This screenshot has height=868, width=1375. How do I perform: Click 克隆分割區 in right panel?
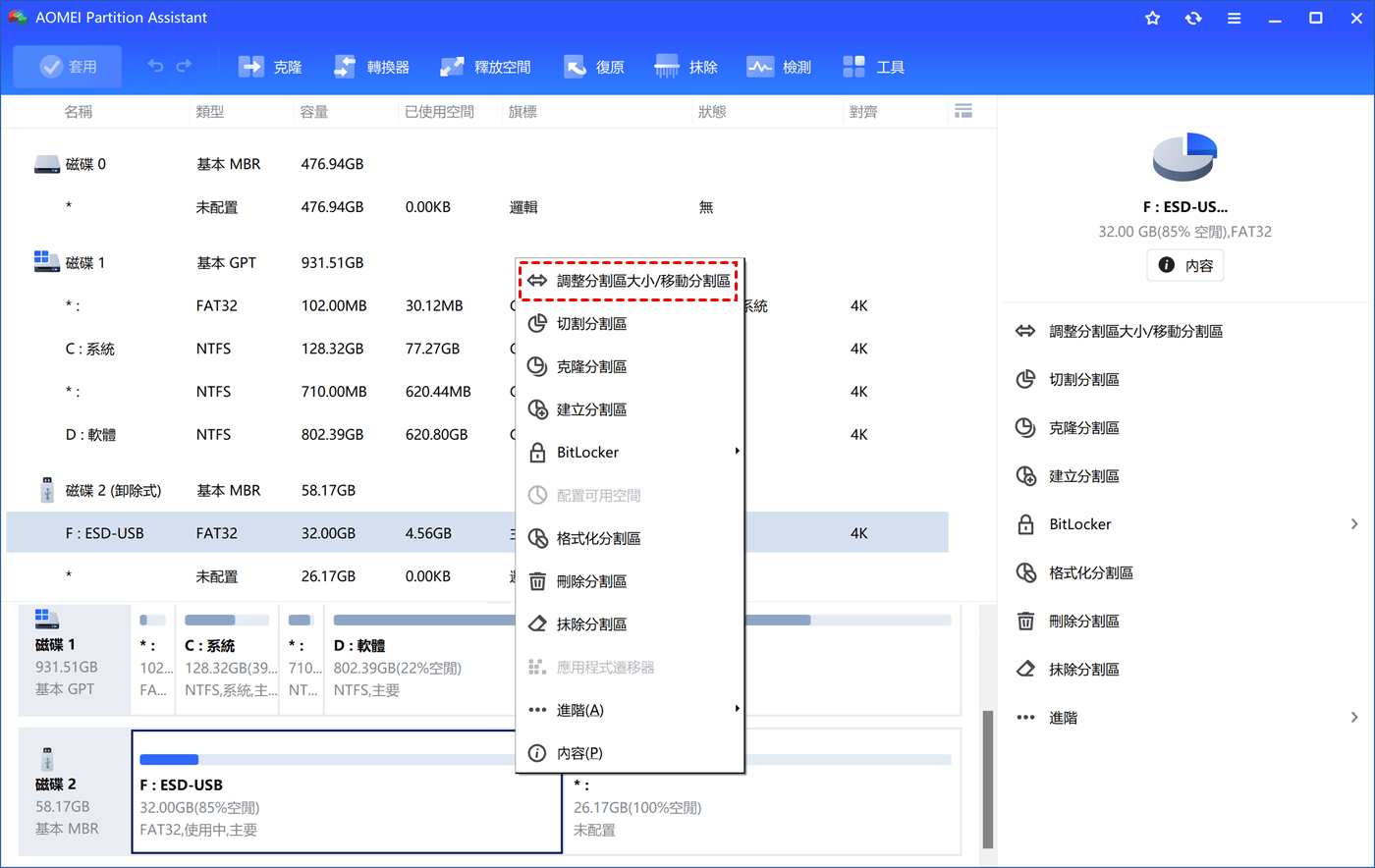coord(1084,428)
